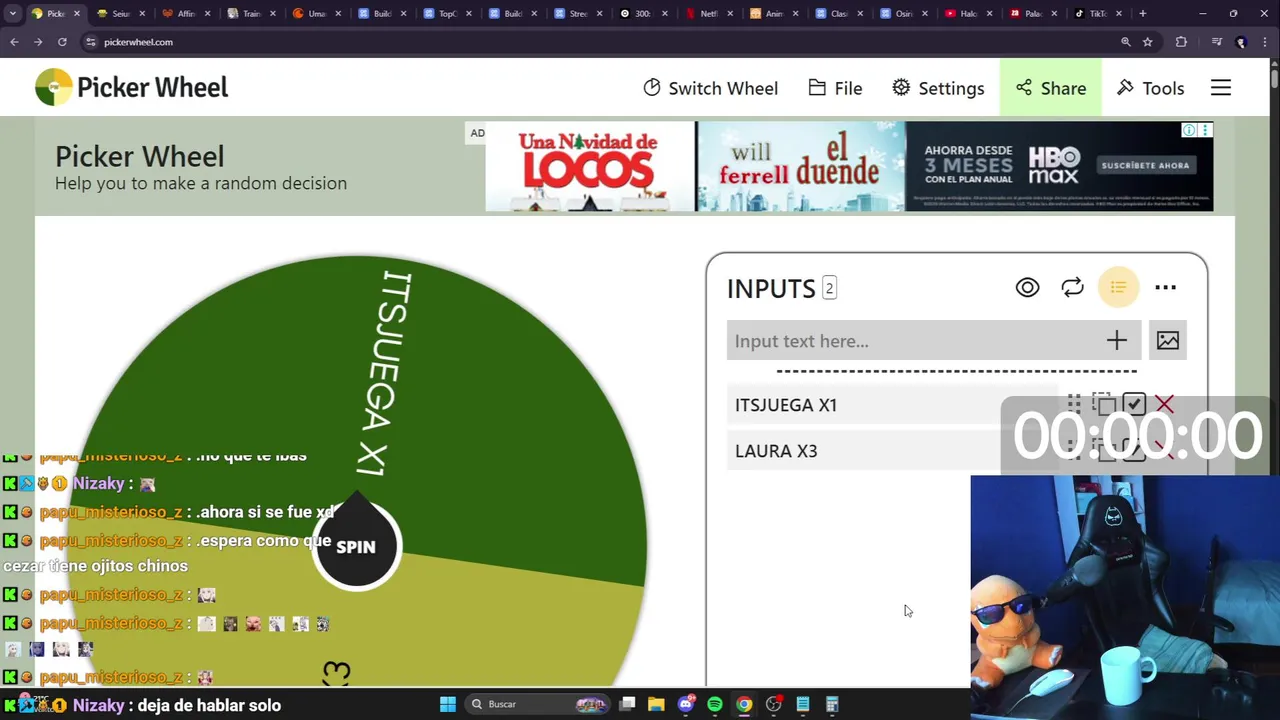Click the green Share button
The image size is (1280, 720).
click(x=1050, y=88)
